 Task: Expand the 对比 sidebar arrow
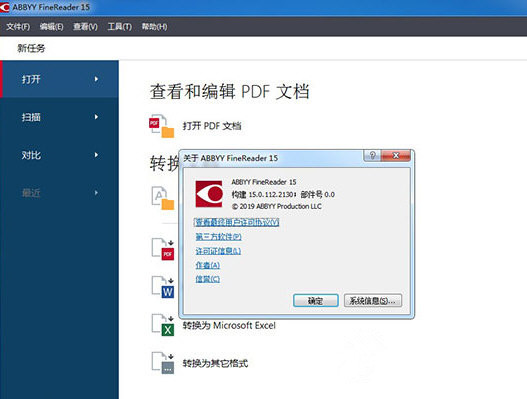coord(96,155)
